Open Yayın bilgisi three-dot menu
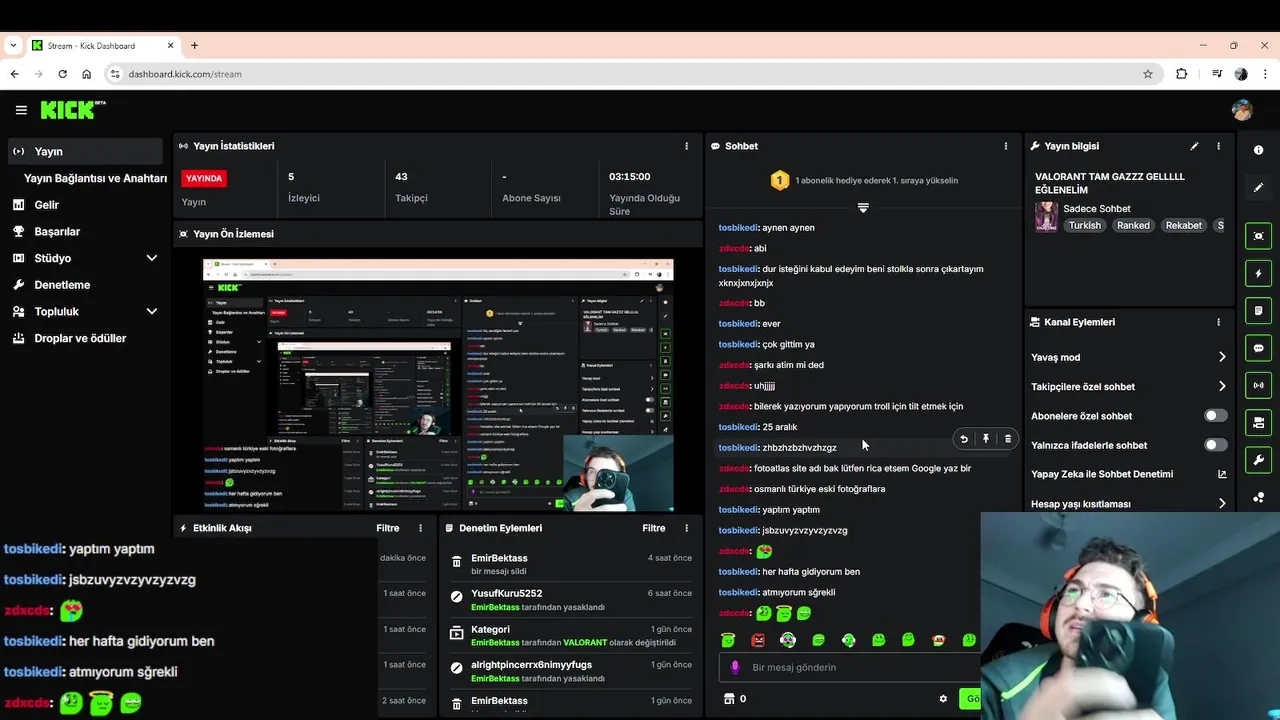Image resolution: width=1280 pixels, height=720 pixels. pyautogui.click(x=1218, y=146)
